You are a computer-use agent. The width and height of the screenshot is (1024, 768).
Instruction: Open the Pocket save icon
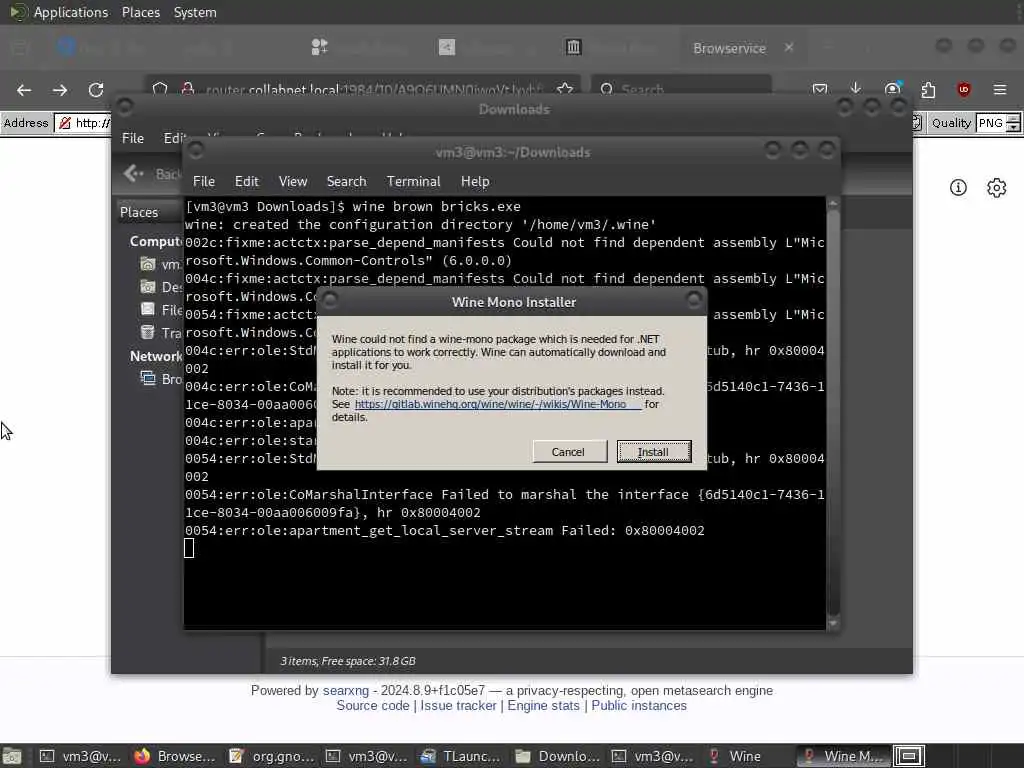(x=820, y=89)
